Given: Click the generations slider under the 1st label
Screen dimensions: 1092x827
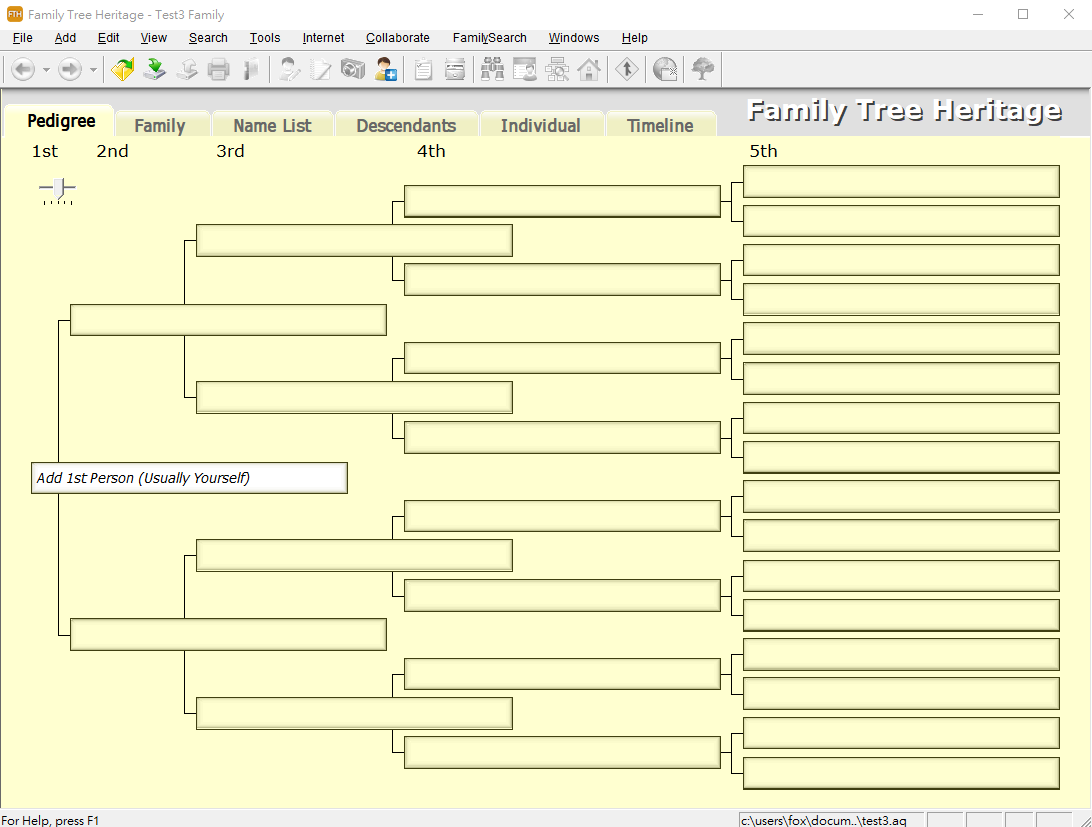Looking at the screenshot, I should 58,191.
